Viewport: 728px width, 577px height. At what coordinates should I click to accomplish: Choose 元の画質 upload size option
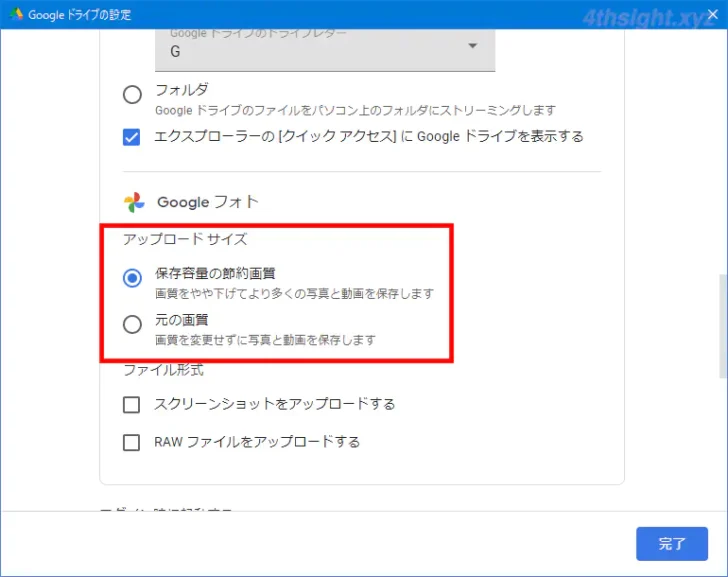click(132, 324)
